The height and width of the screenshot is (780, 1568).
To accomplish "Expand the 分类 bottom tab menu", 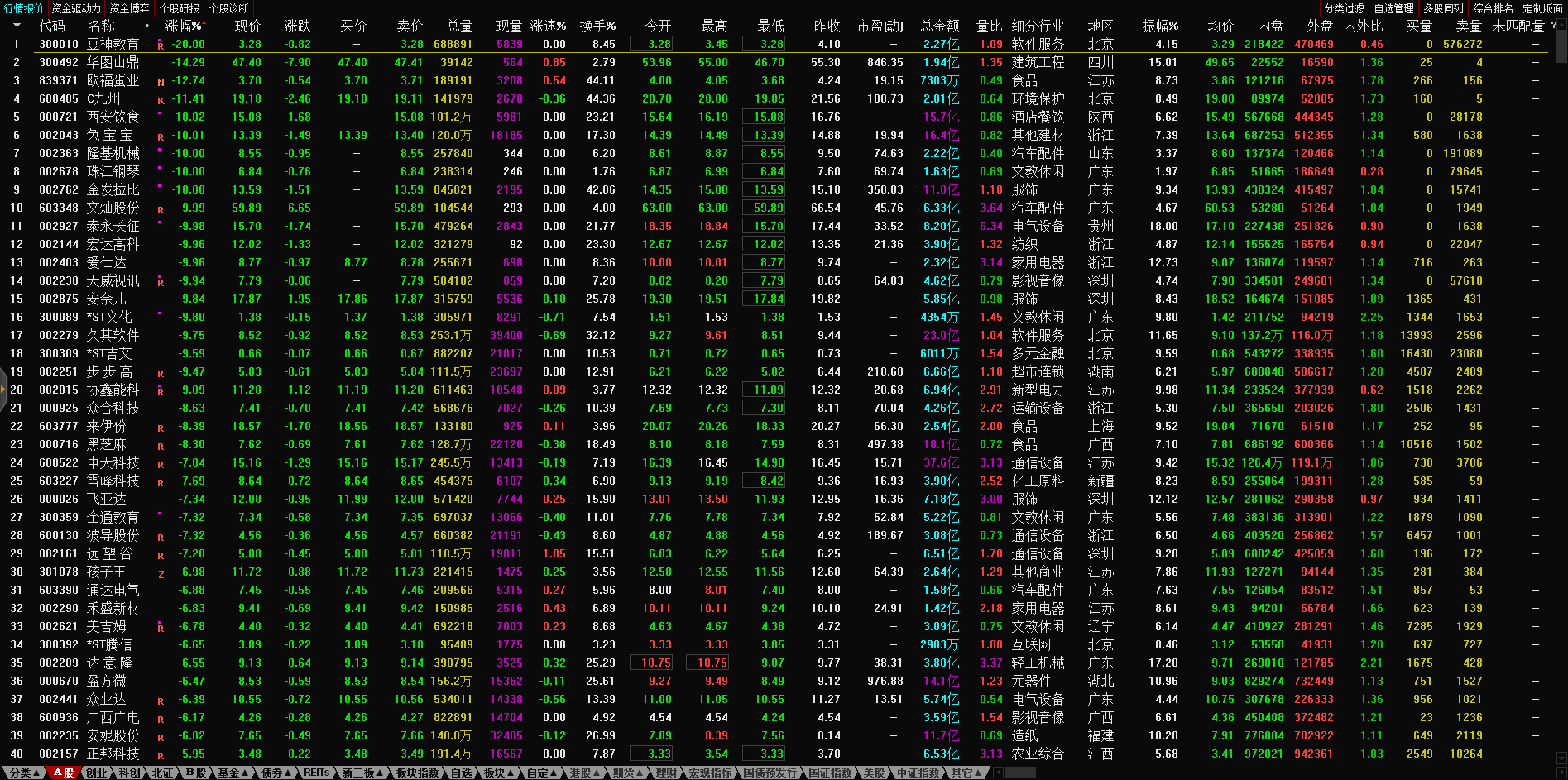I will coord(24,773).
